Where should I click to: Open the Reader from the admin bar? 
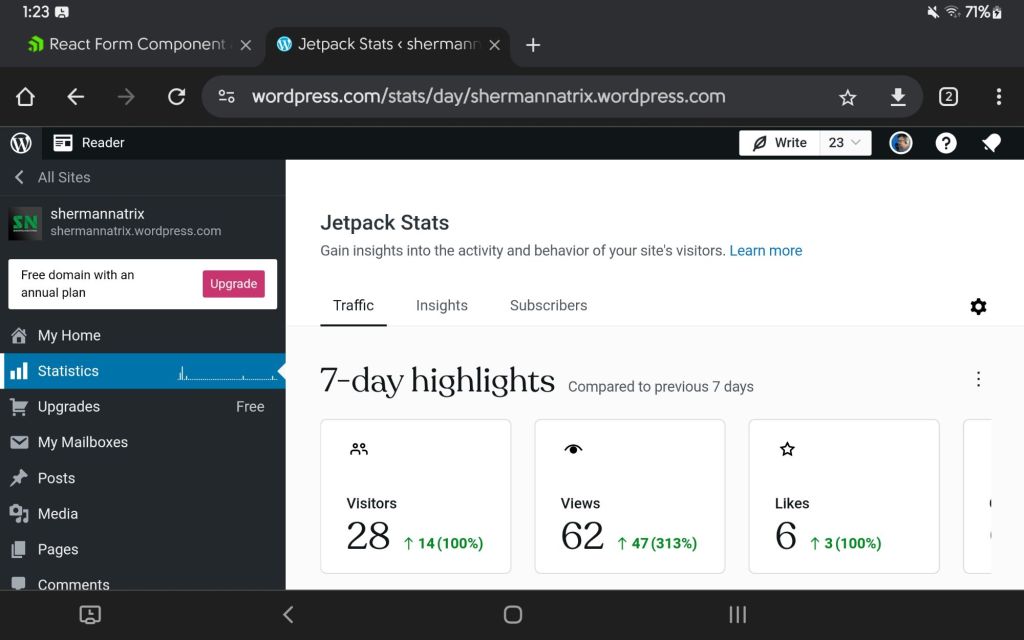[89, 143]
